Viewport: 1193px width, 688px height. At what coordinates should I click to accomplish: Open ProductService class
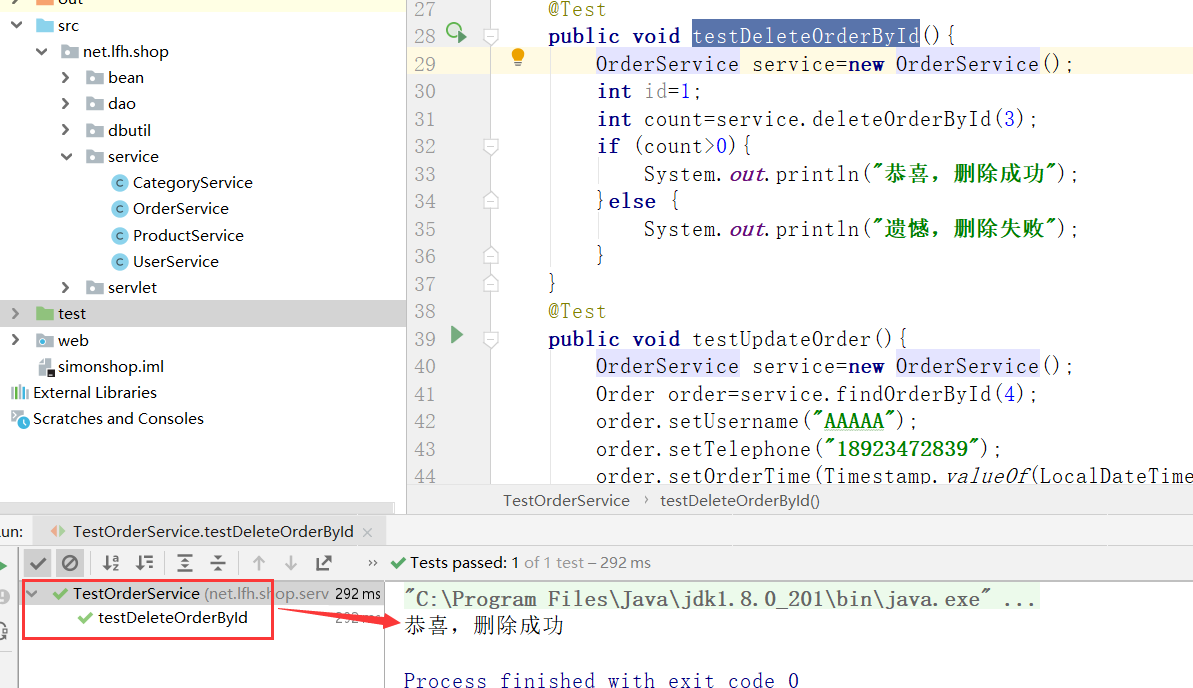point(188,235)
